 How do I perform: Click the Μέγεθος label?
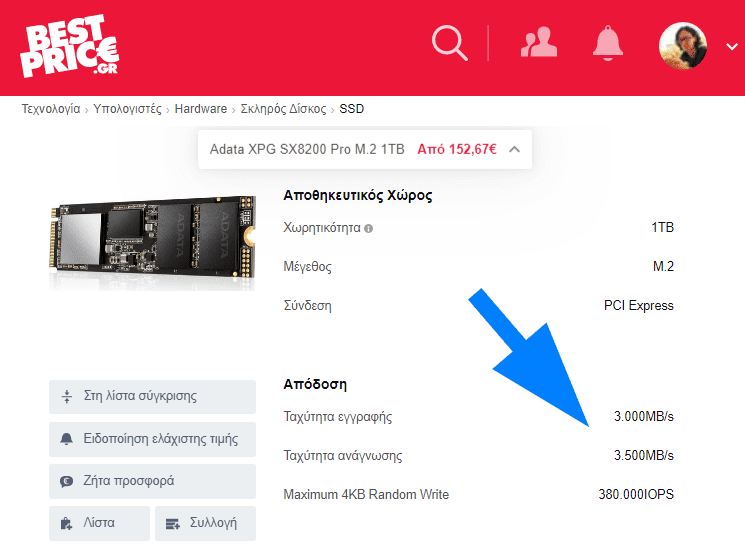307,266
